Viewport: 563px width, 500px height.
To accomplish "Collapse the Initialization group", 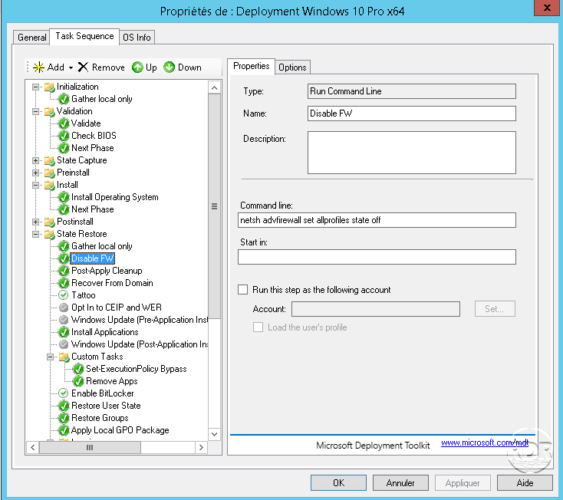I will [36, 87].
